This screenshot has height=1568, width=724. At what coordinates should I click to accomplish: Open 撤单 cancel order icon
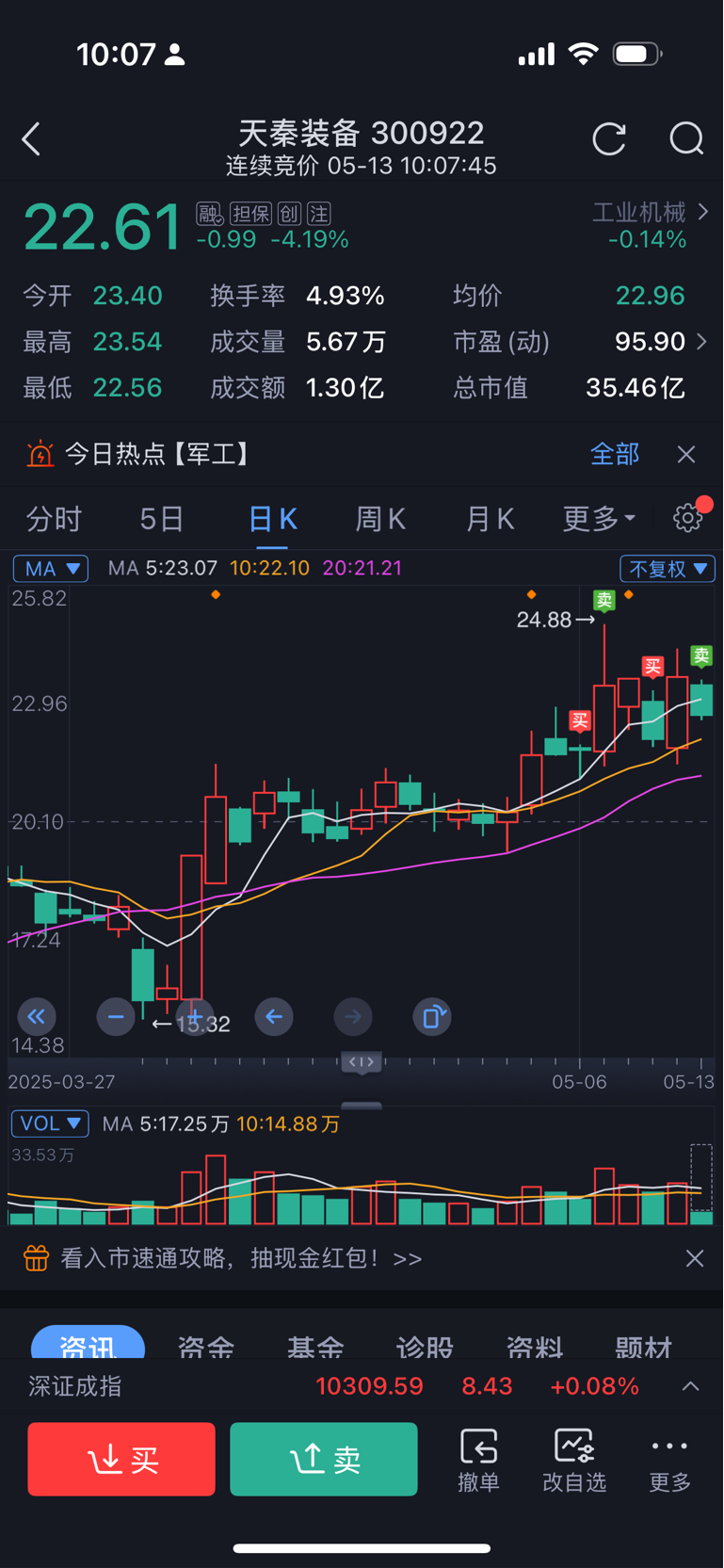478,1460
